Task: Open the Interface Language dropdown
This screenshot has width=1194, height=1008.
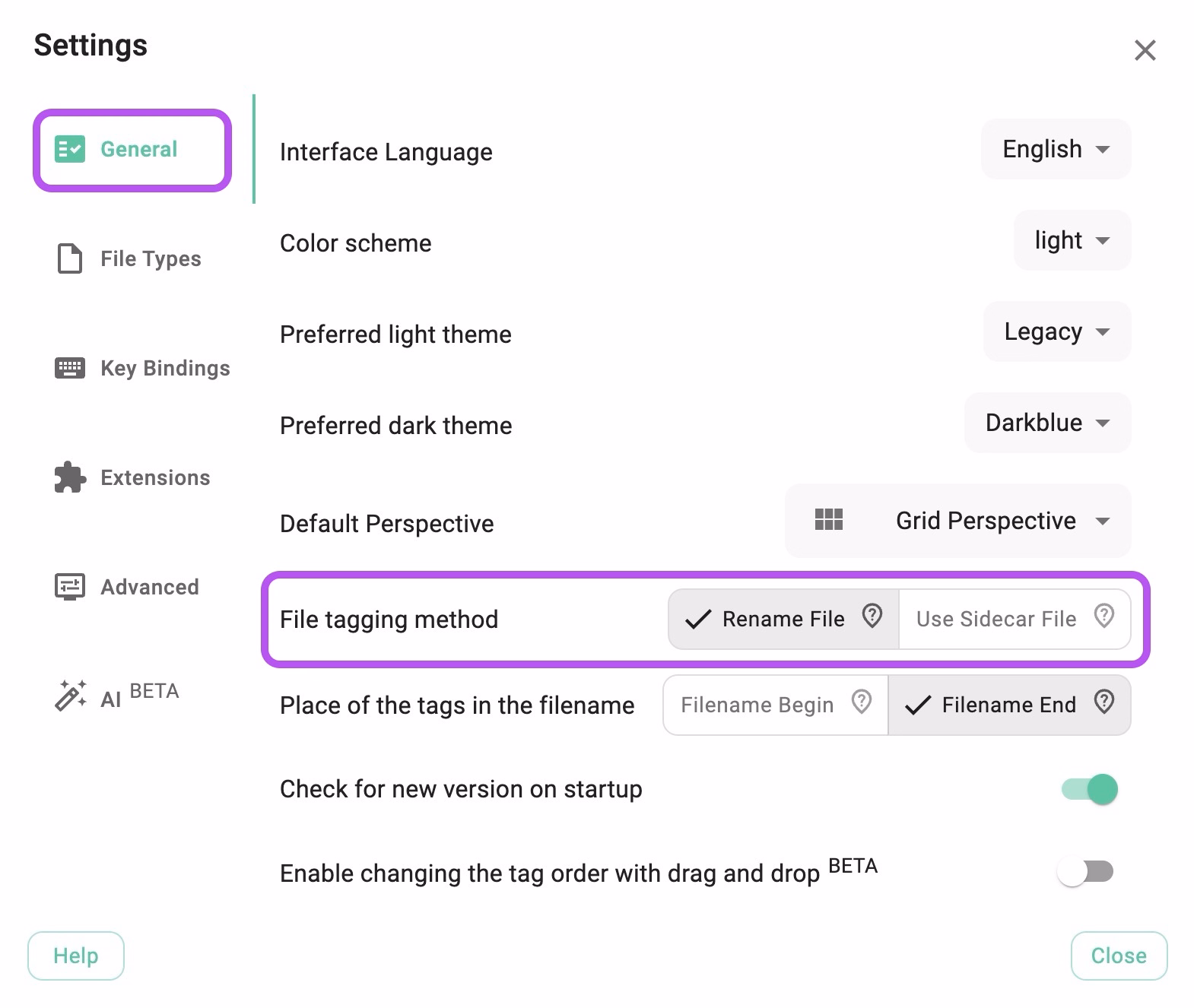Action: pos(1055,149)
